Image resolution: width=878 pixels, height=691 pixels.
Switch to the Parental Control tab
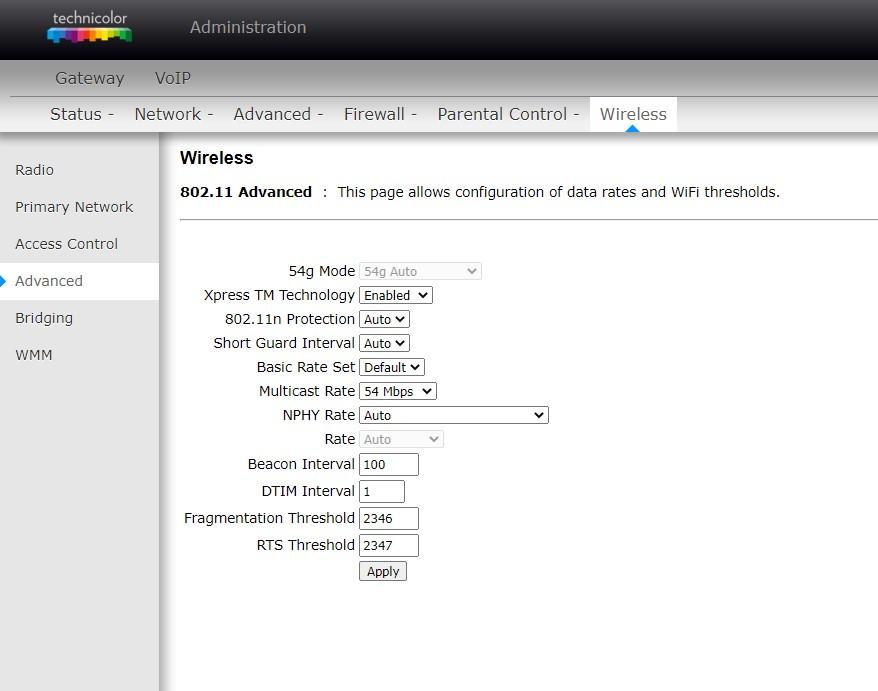click(508, 114)
